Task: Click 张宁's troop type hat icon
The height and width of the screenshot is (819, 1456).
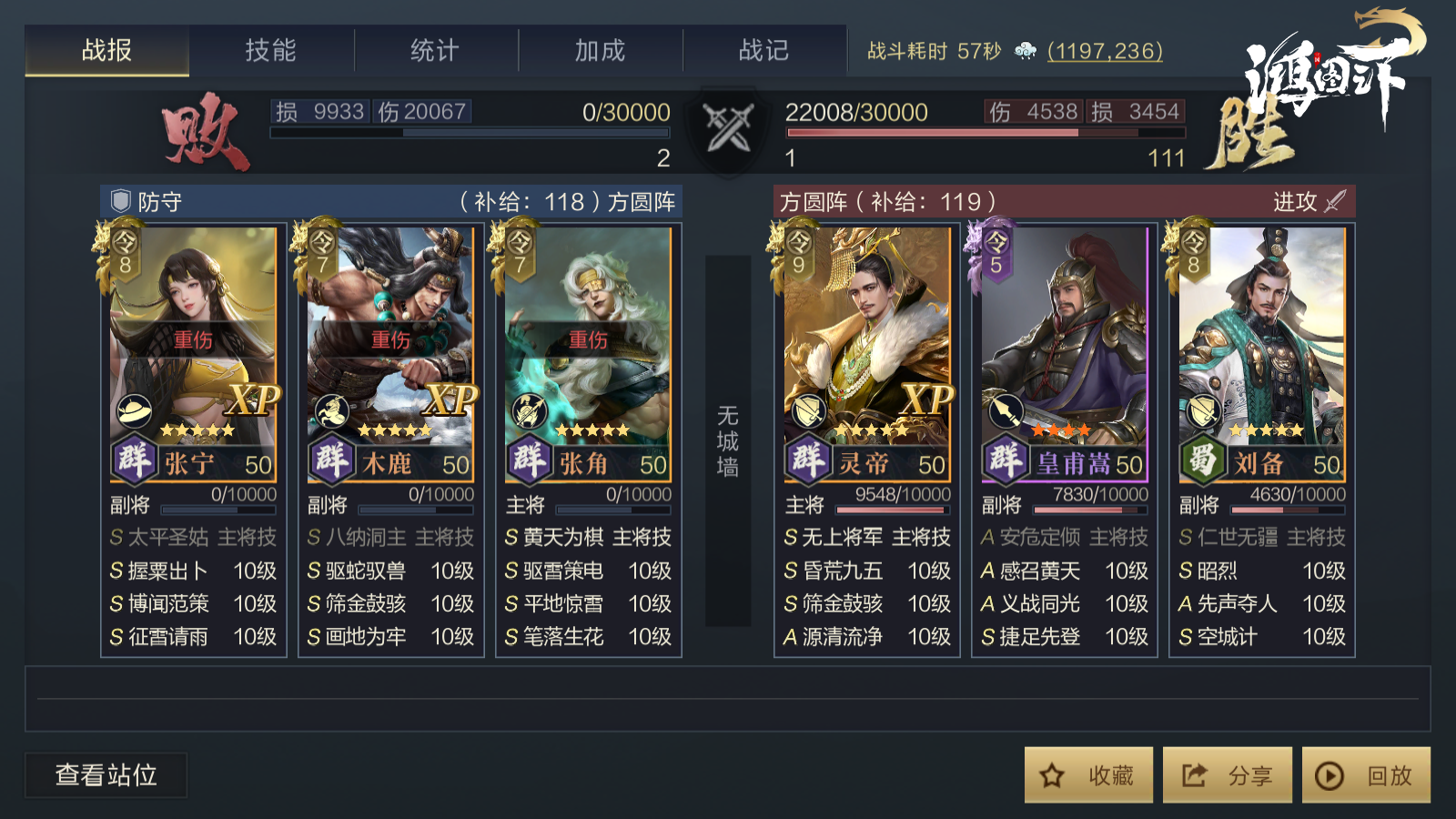Action: pos(134,411)
